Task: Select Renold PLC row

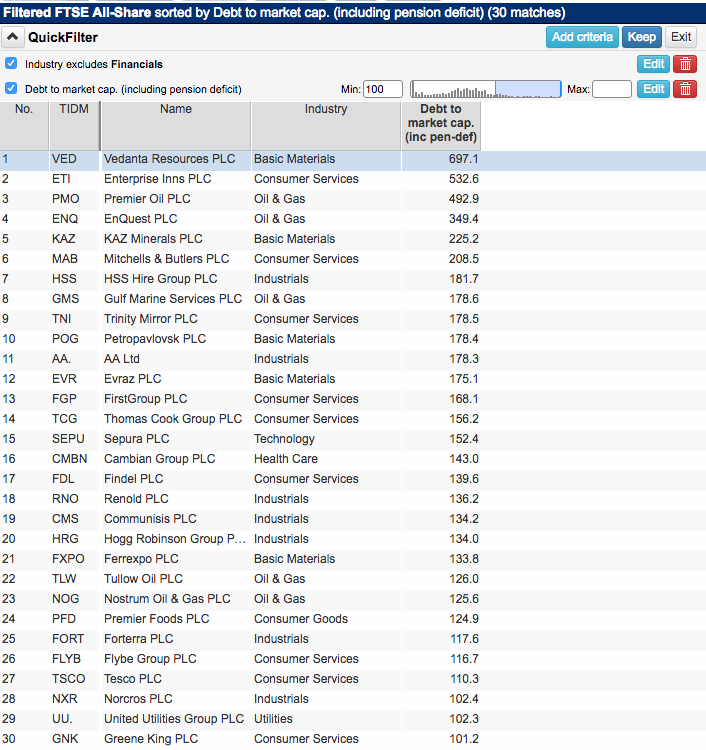Action: tap(353, 499)
